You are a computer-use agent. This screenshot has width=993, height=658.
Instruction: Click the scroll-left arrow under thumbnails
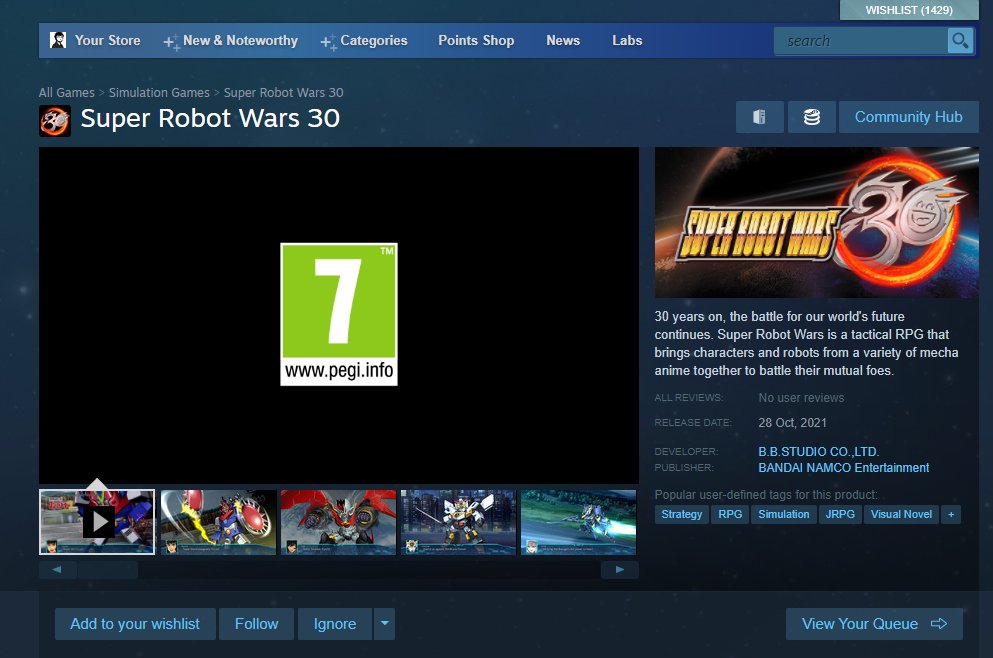pyautogui.click(x=57, y=569)
